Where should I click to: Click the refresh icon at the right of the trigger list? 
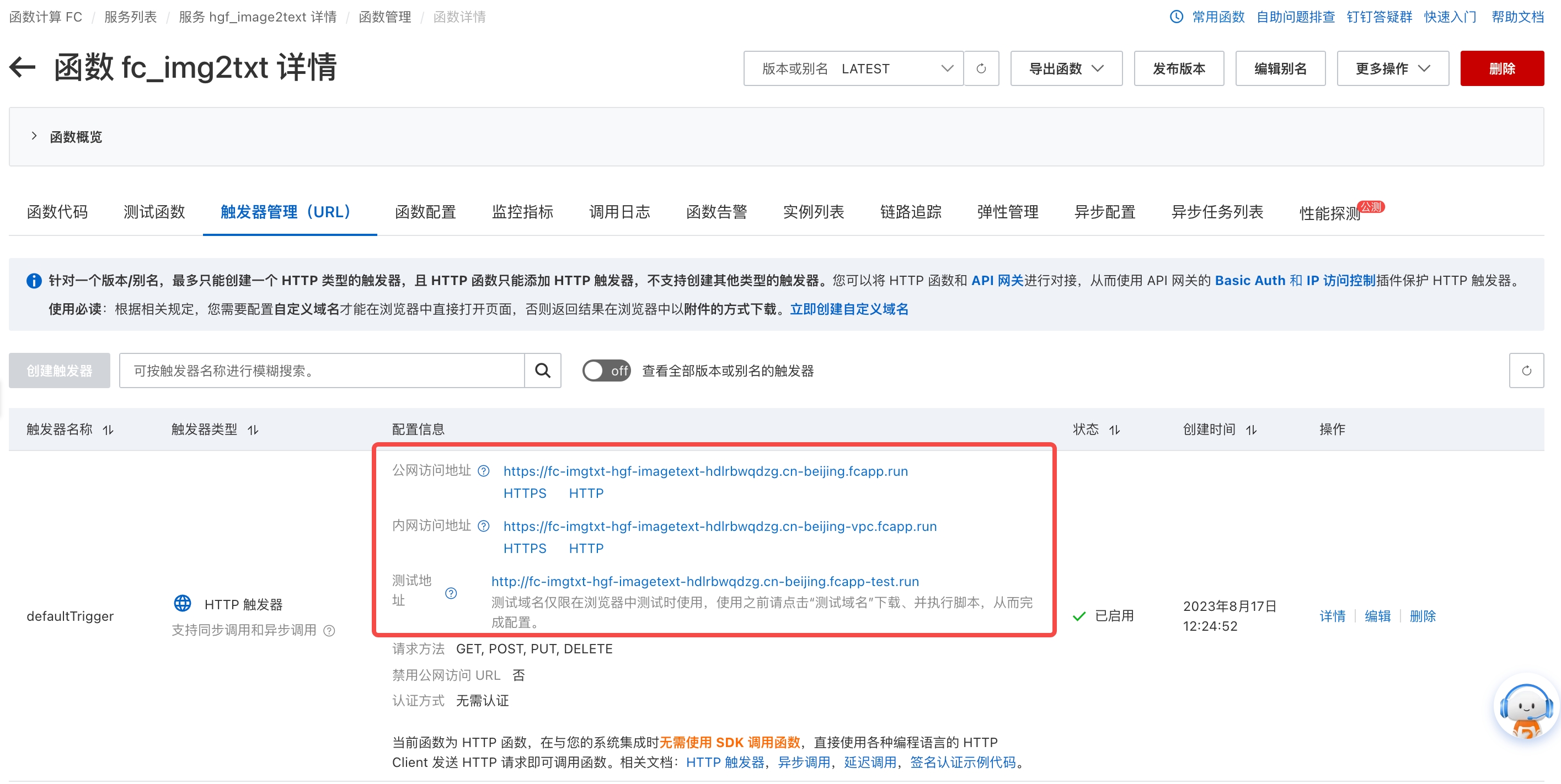tap(1526, 370)
